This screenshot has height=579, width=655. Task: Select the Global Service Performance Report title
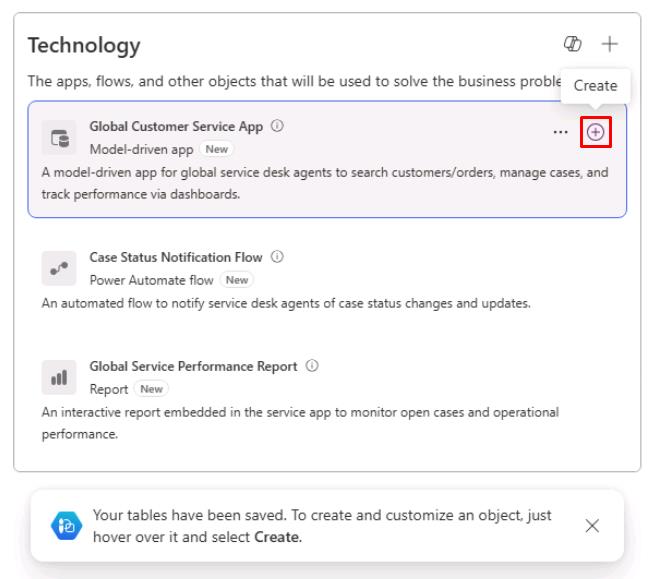pyautogui.click(x=193, y=366)
